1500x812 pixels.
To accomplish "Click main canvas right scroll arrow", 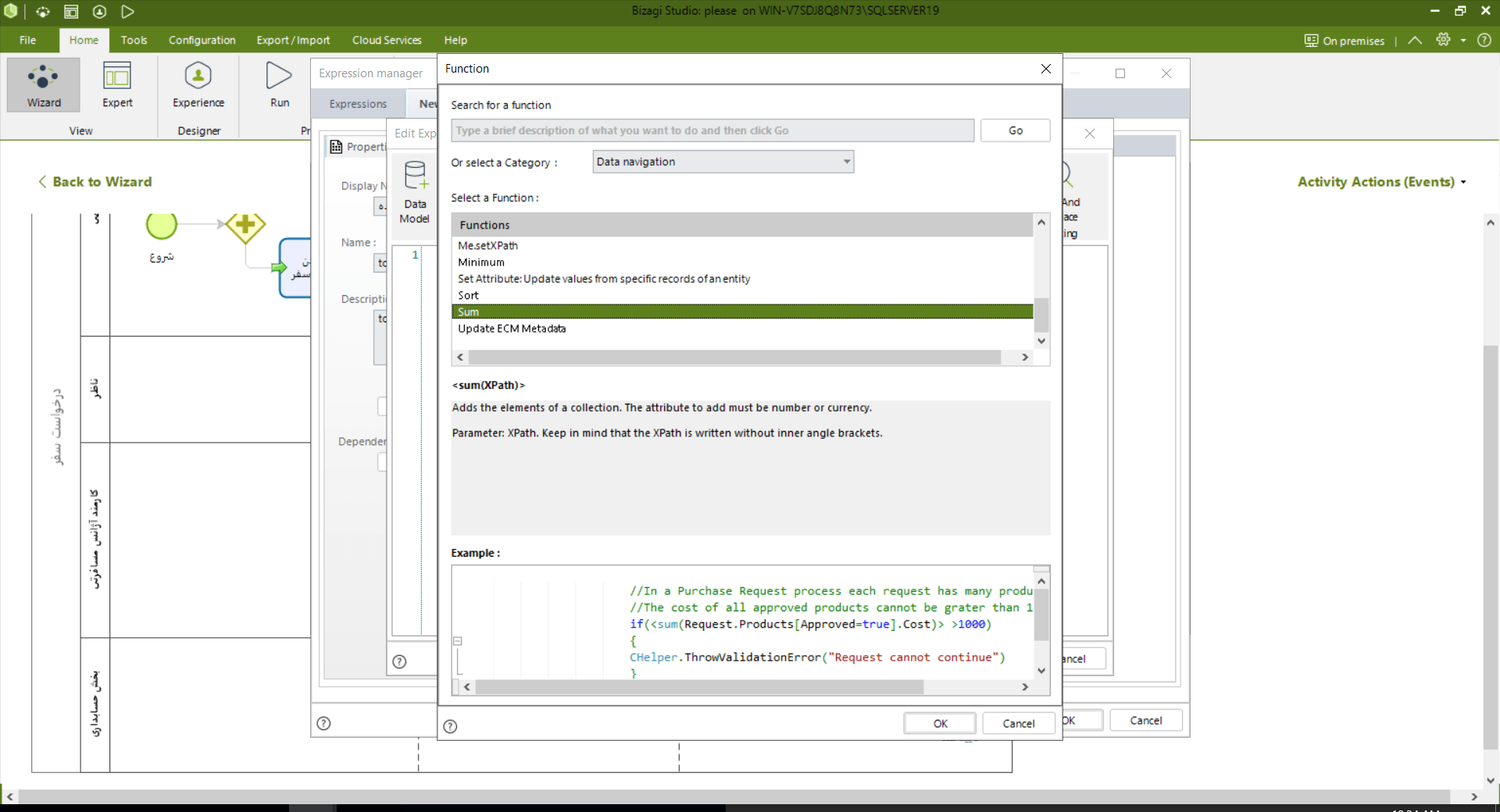I will pos(1473,797).
